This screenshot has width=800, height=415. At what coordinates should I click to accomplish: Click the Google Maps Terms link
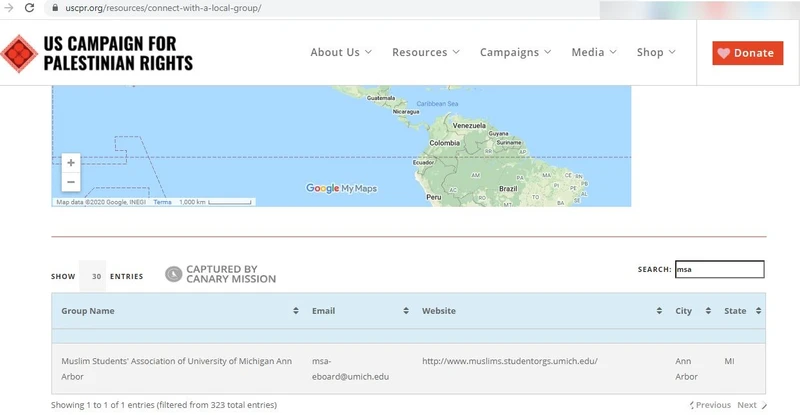tap(162, 202)
